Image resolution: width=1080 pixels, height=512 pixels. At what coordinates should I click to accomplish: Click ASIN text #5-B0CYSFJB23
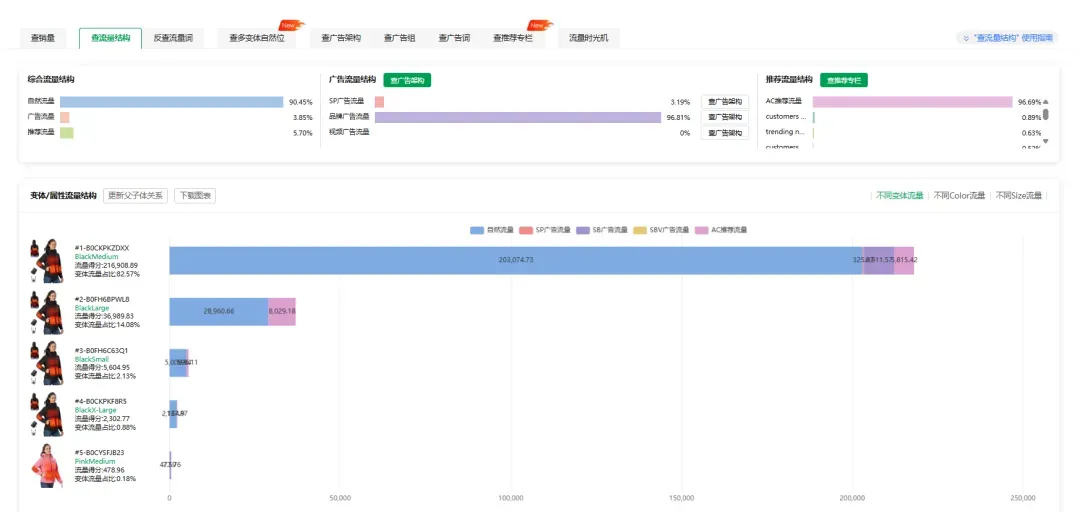[99, 453]
